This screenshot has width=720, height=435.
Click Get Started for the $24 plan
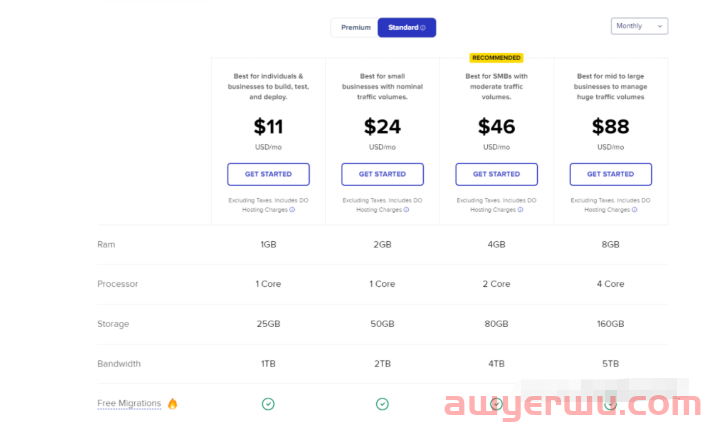click(x=382, y=174)
